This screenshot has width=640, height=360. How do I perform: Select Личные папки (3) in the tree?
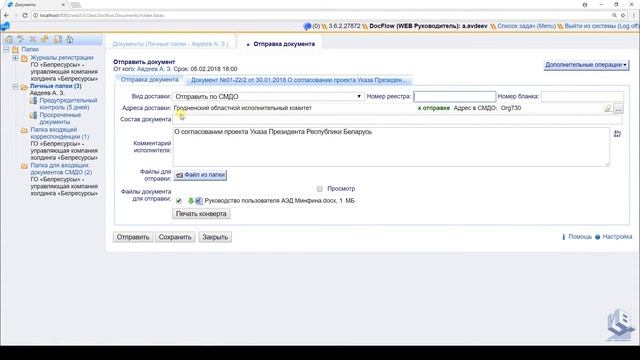[56, 86]
